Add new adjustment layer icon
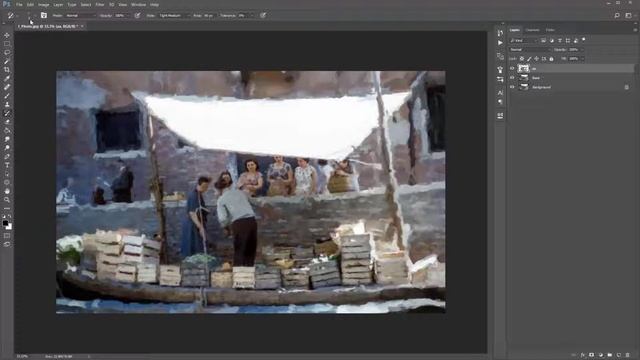640x360 pixels. point(601,355)
